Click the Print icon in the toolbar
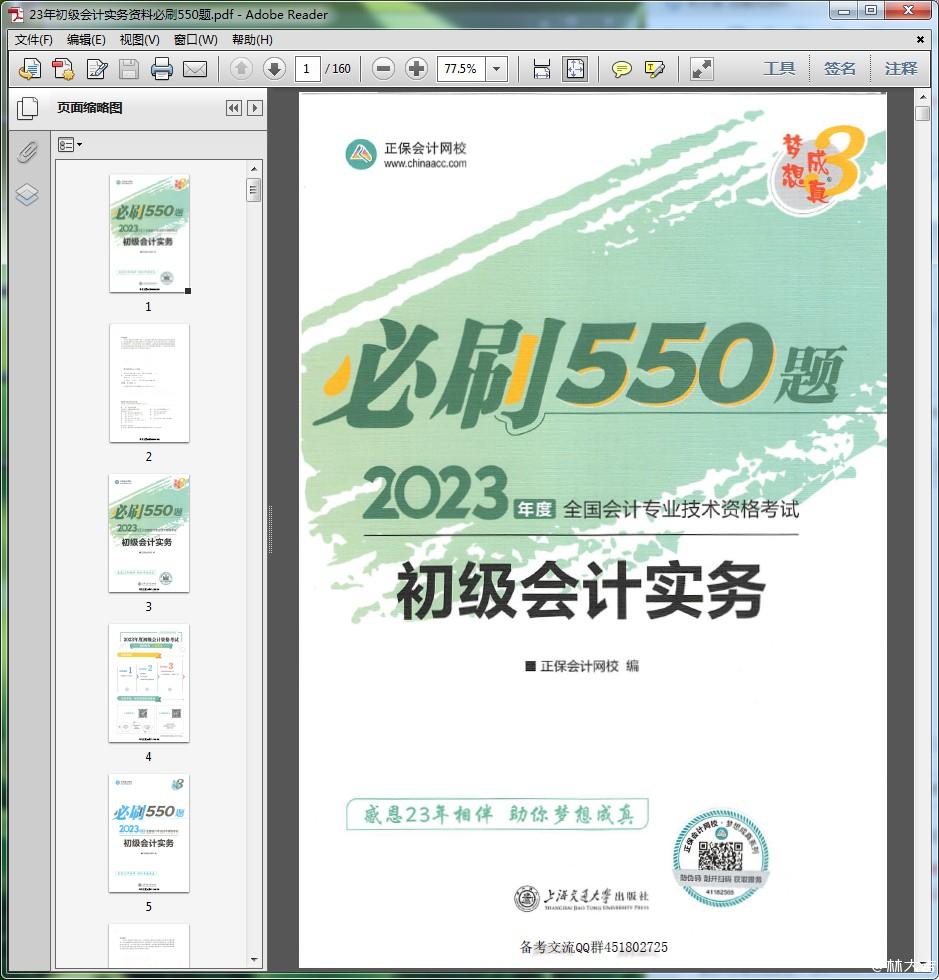This screenshot has height=980, width=939. [x=162, y=69]
